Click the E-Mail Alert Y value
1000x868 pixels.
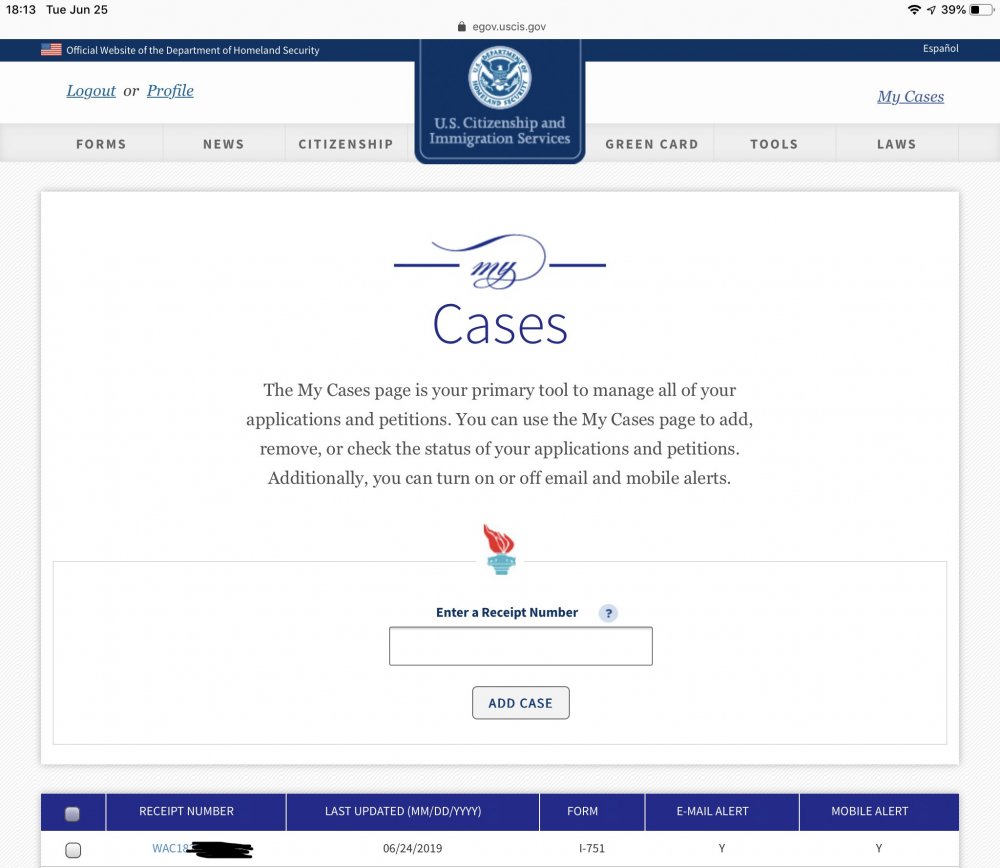coord(721,848)
